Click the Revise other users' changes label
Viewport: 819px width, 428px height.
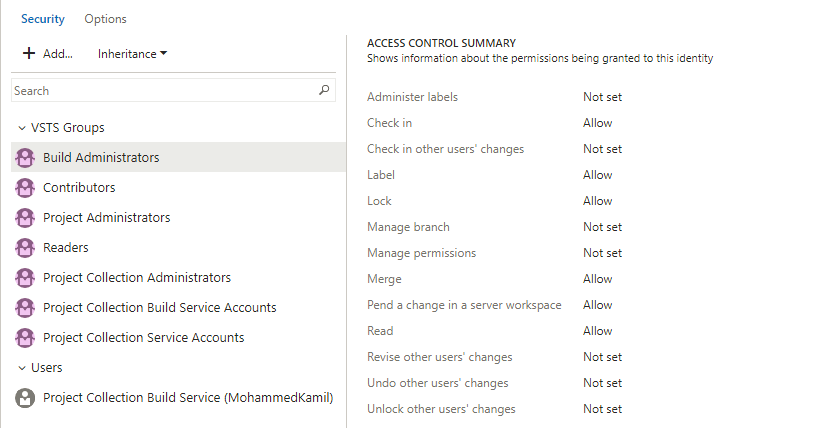point(440,357)
